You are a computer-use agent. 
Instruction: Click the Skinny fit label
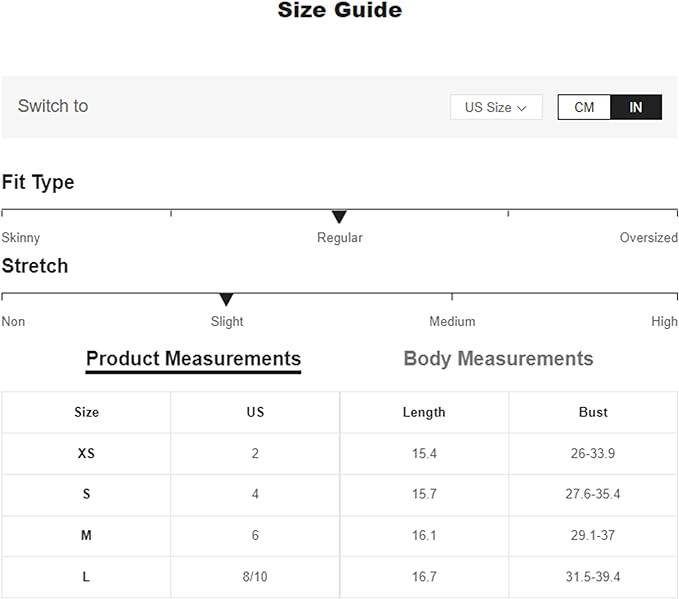21,238
